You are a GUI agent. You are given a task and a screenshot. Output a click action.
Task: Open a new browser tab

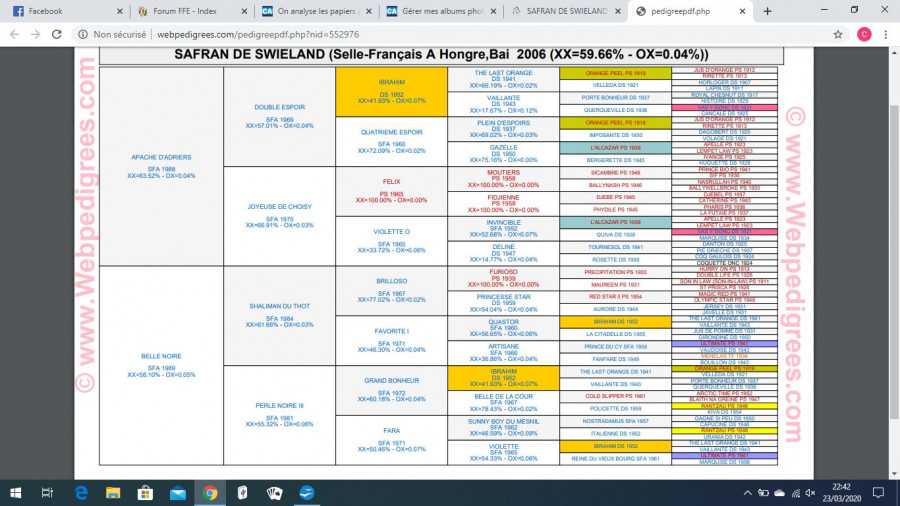click(x=767, y=11)
